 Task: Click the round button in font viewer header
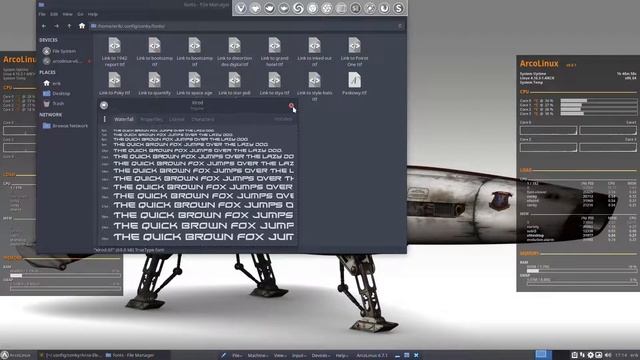(x=104, y=105)
